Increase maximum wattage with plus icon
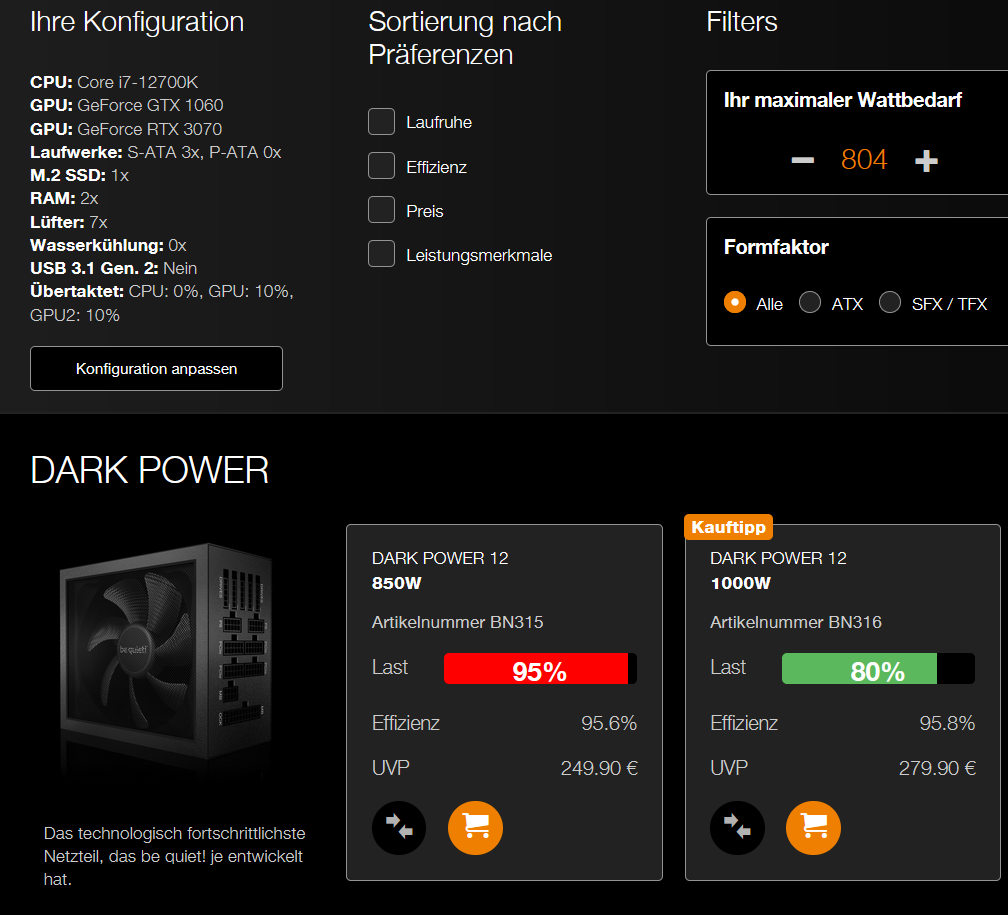This screenshot has height=915, width=1008. [x=926, y=160]
